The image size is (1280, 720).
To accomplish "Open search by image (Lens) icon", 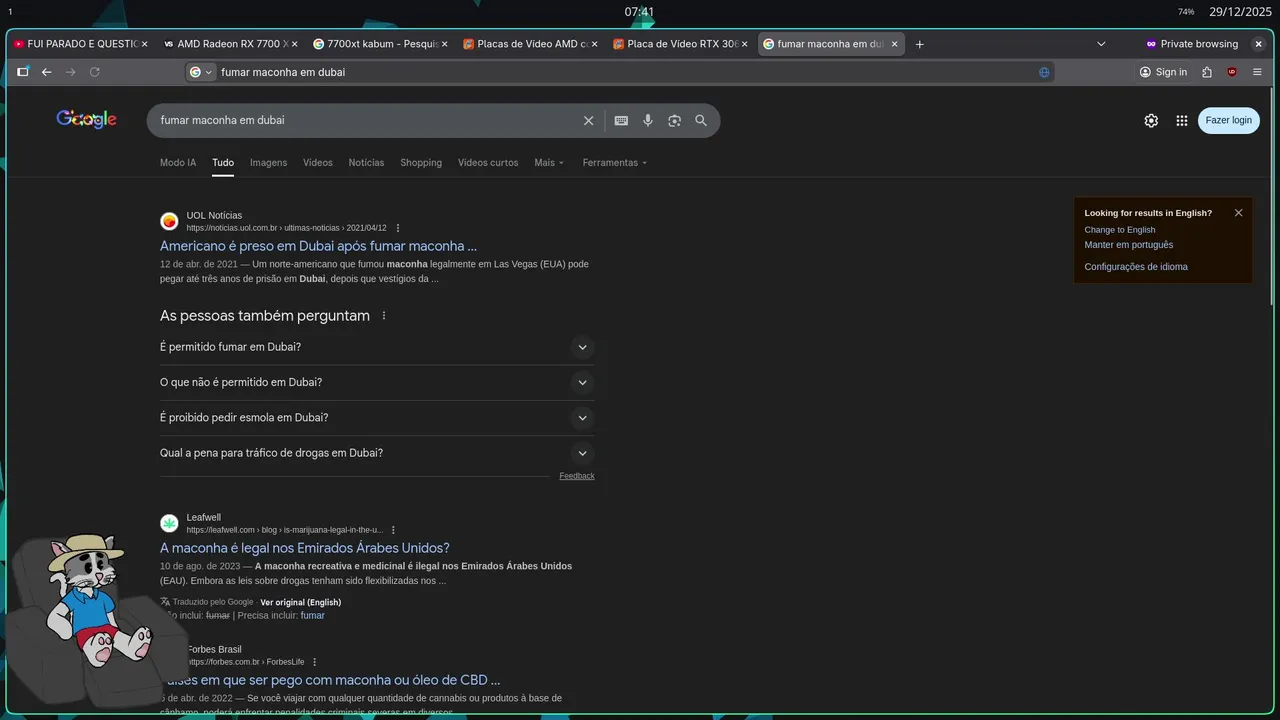I will point(675,121).
